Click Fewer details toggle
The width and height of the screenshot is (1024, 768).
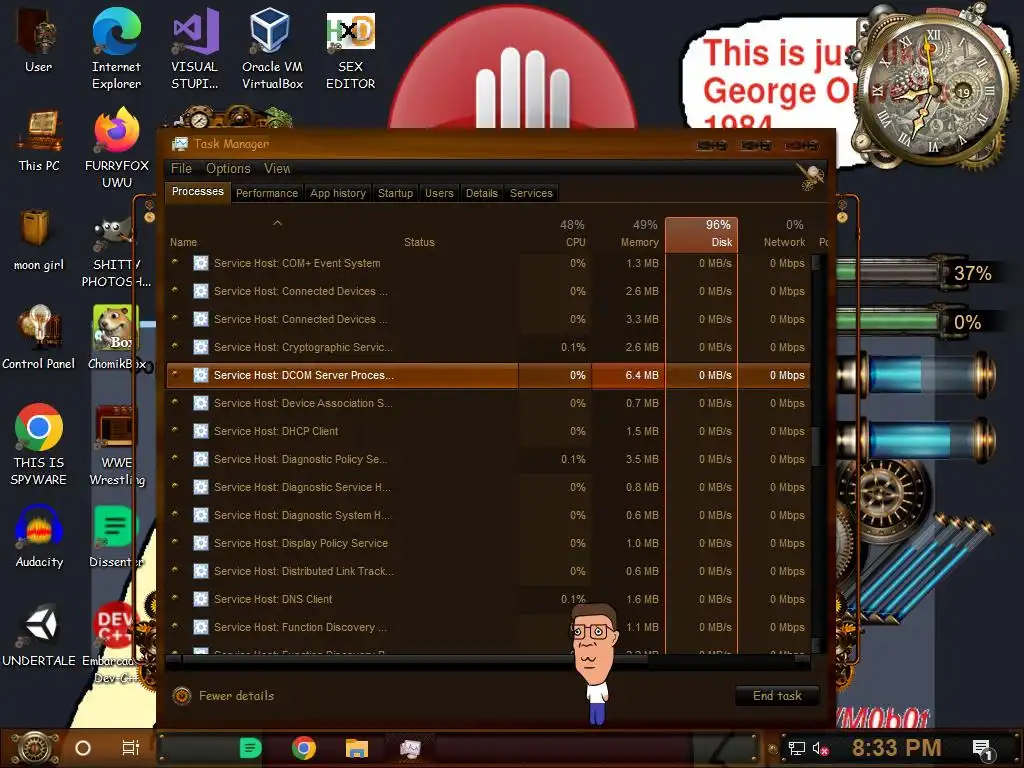pyautogui.click(x=223, y=696)
